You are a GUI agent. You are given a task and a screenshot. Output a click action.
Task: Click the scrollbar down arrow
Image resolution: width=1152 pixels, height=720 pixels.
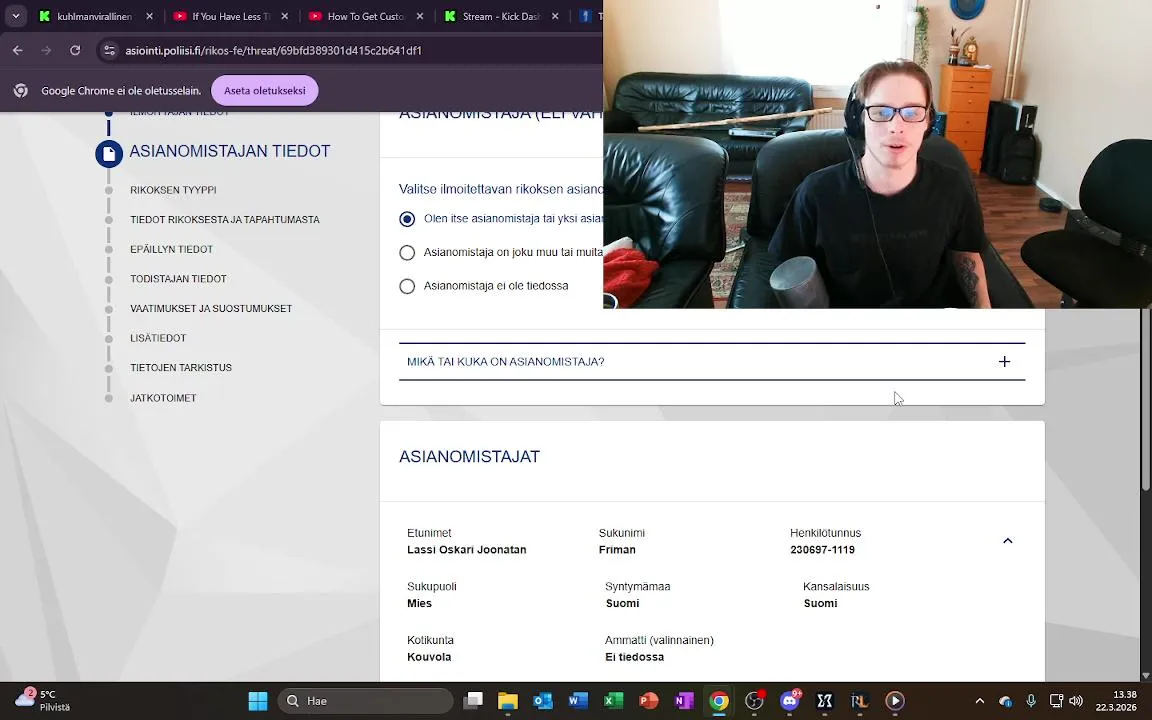[x=1145, y=676]
